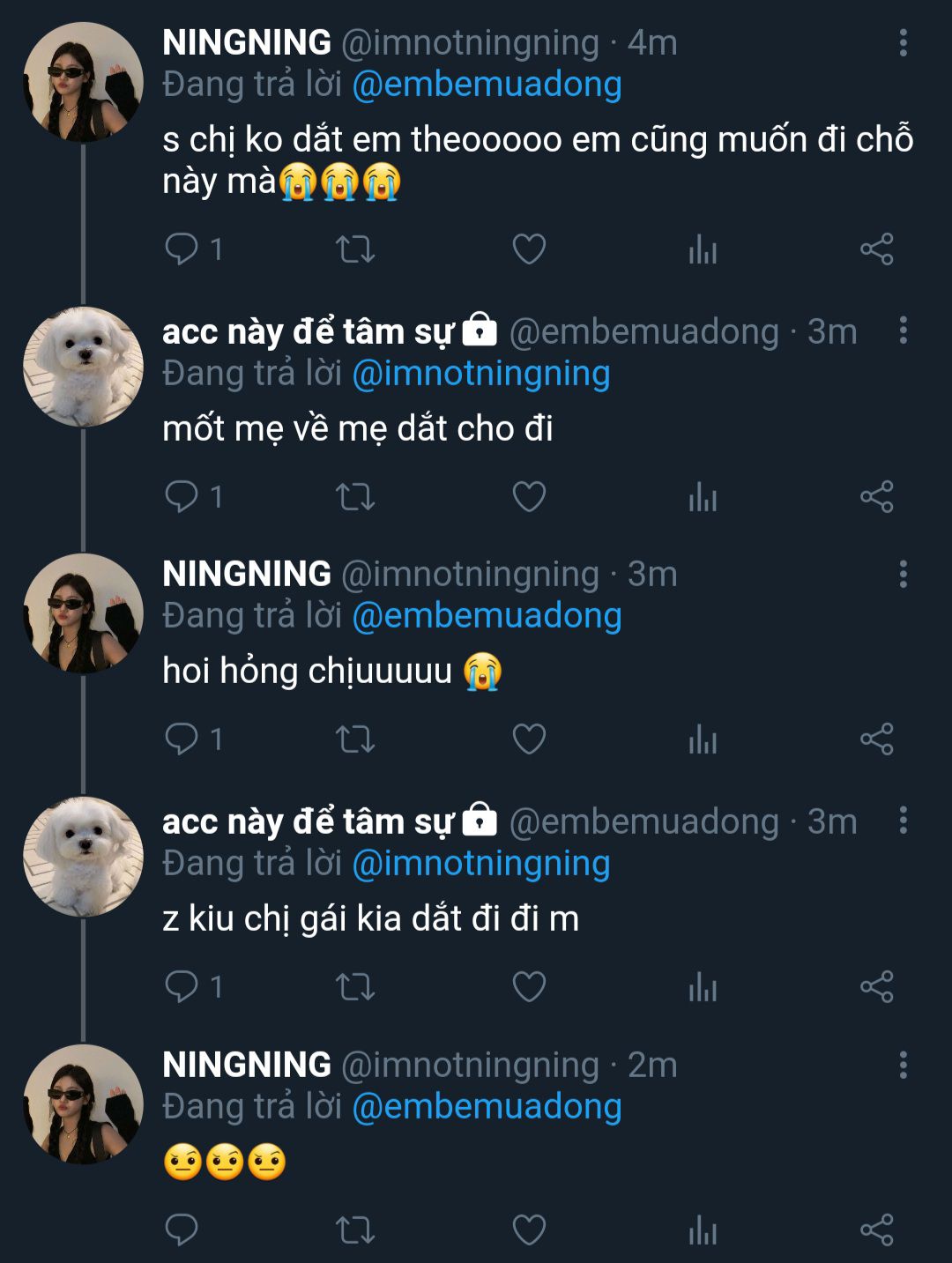Like the tweet ending with three crying emojis
Viewport: 952px width, 1263px height.
click(x=529, y=249)
